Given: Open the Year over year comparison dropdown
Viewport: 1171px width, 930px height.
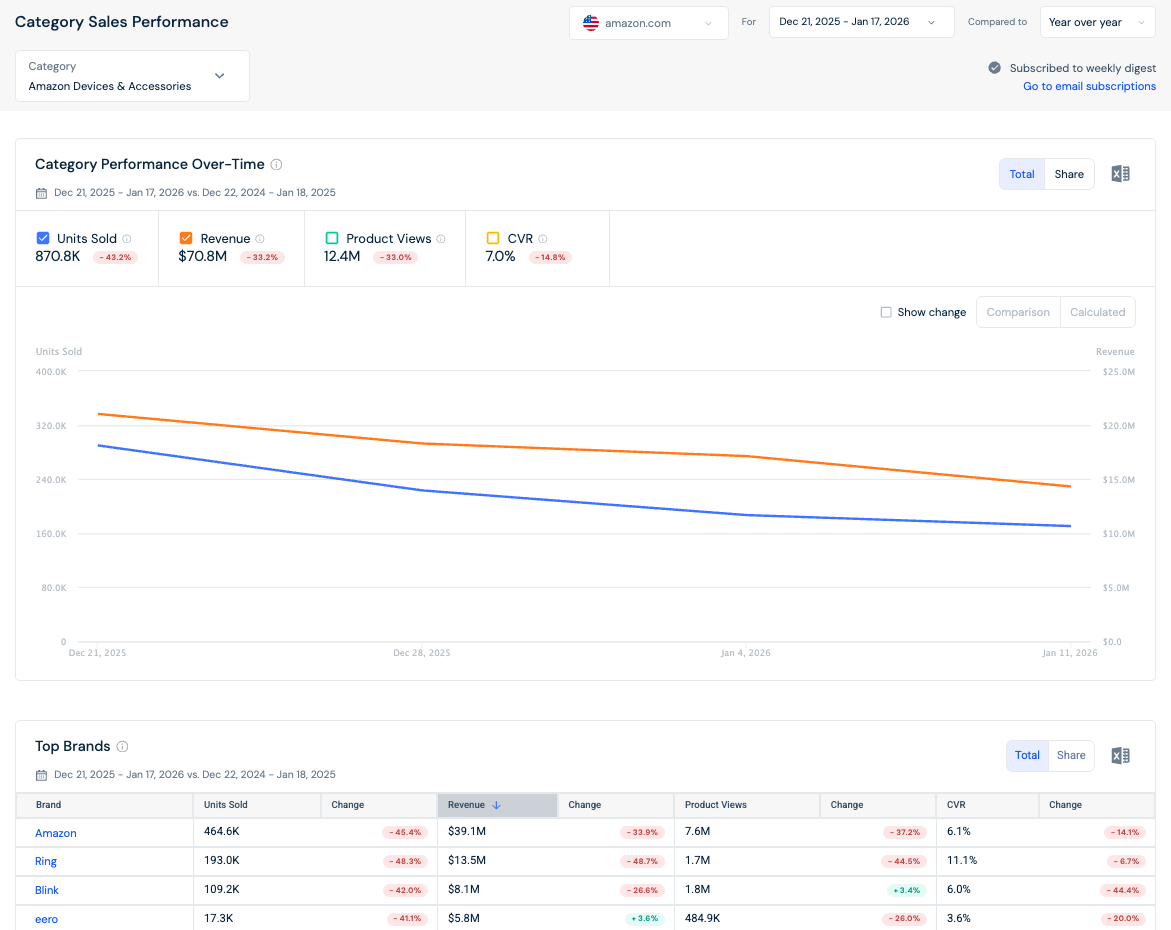Looking at the screenshot, I should coord(1097,22).
